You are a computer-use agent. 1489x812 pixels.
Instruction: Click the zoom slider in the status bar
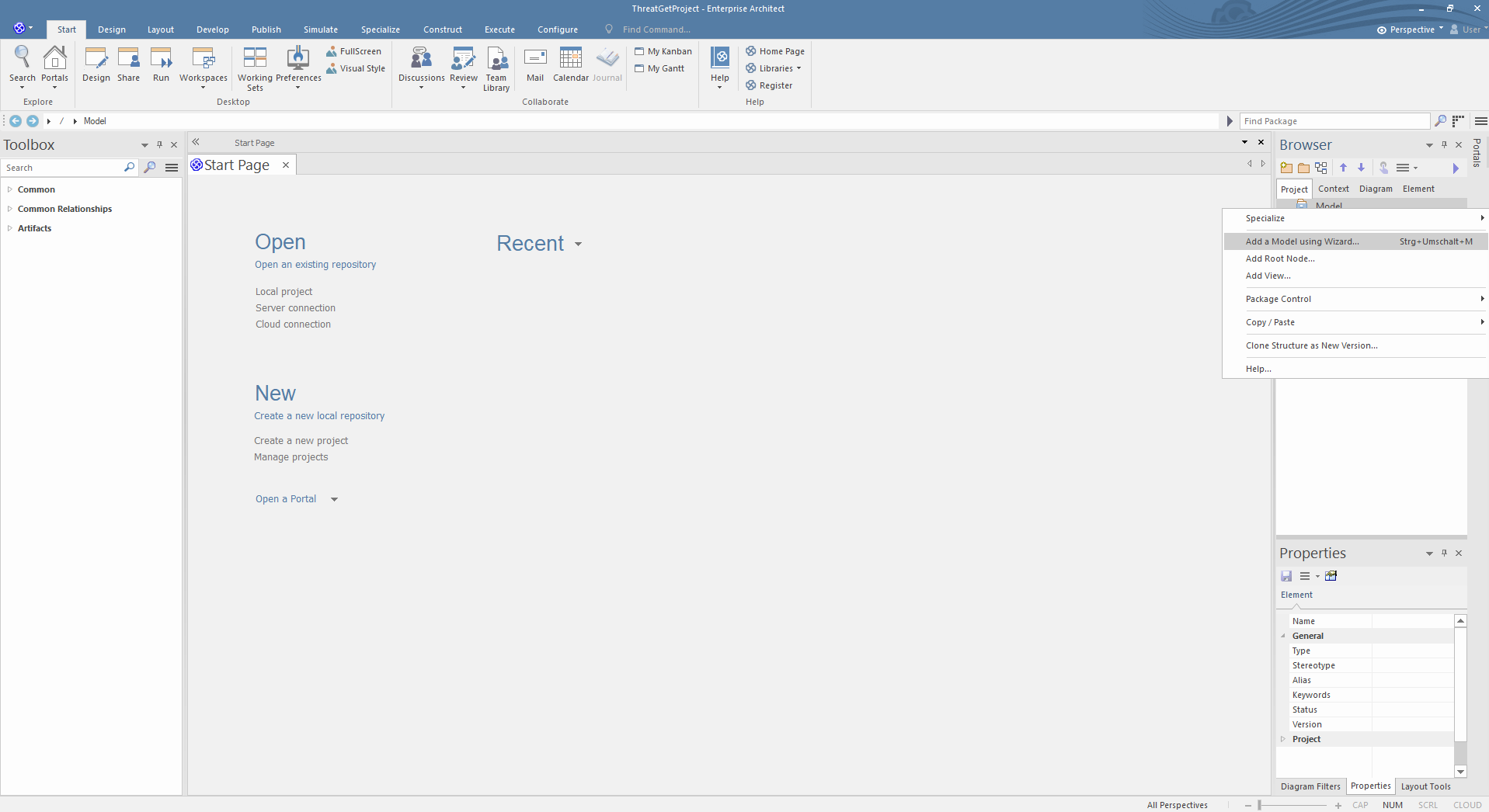(1292, 805)
